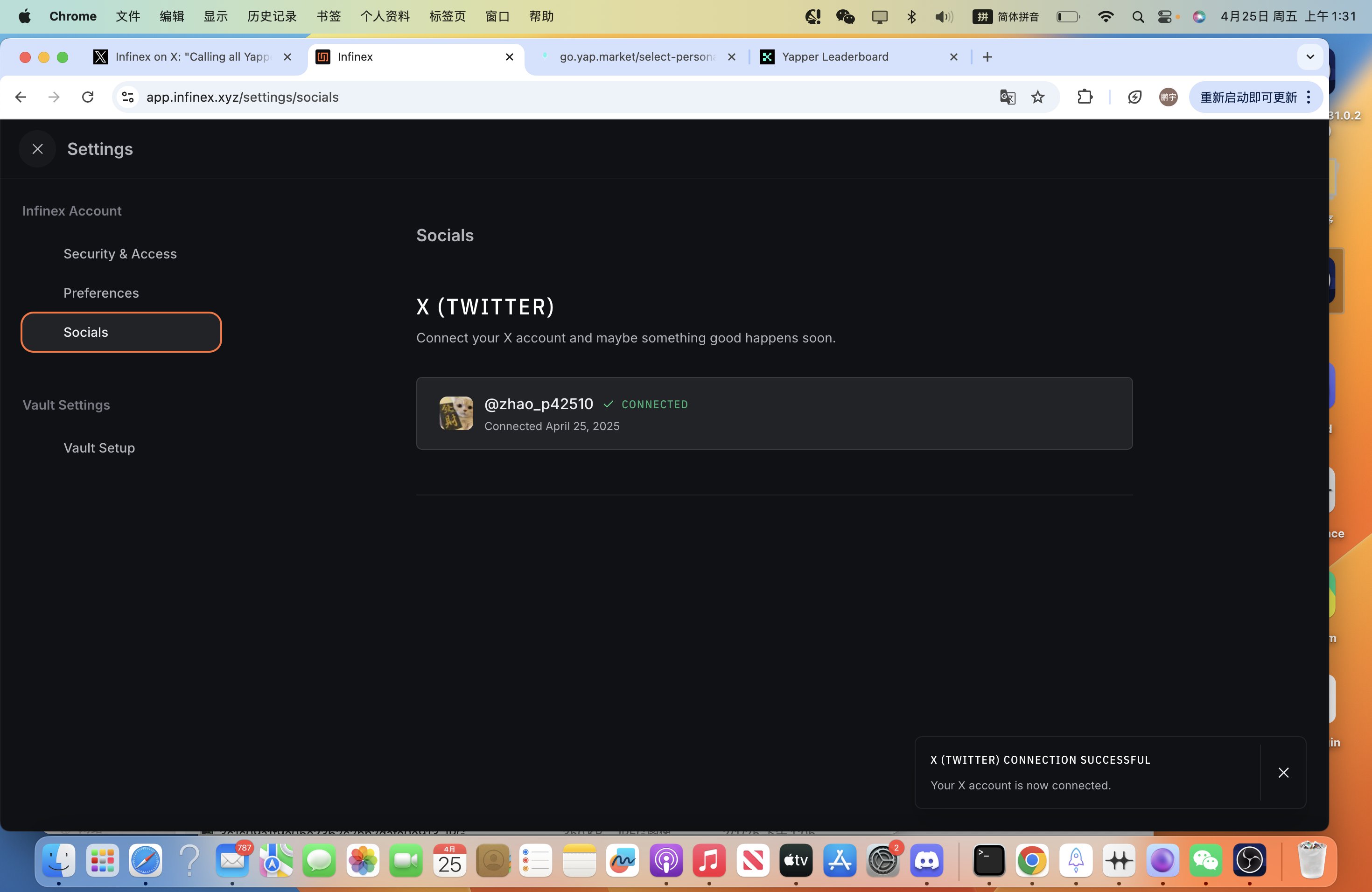This screenshot has height=892, width=1372.
Task: Close the Infinex on X tab
Action: [x=287, y=57]
